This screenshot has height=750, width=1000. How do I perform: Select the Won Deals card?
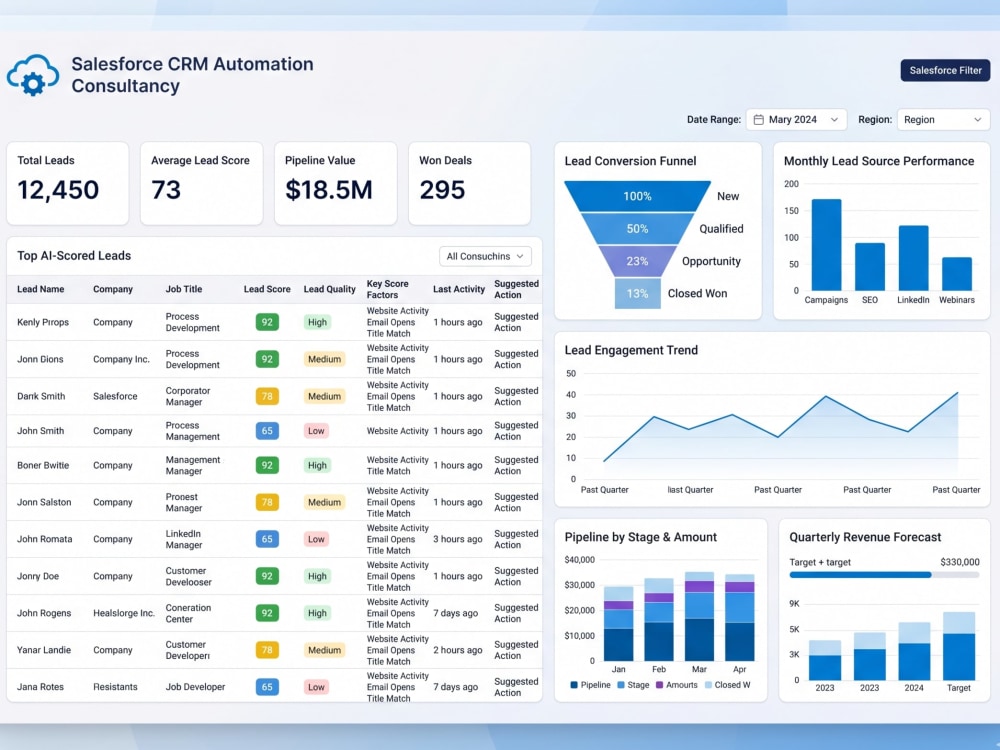tap(469, 183)
